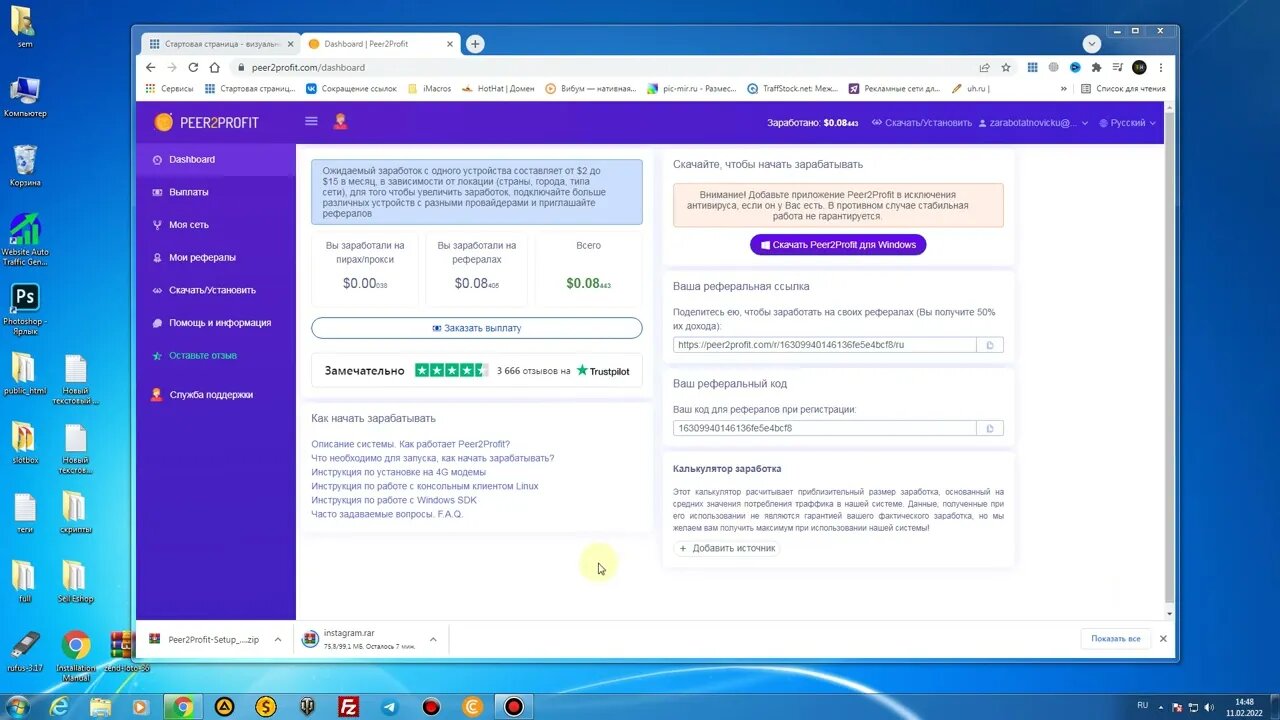Open Скачать/Установить link in header
Viewport: 1280px width, 720px height.
922,123
